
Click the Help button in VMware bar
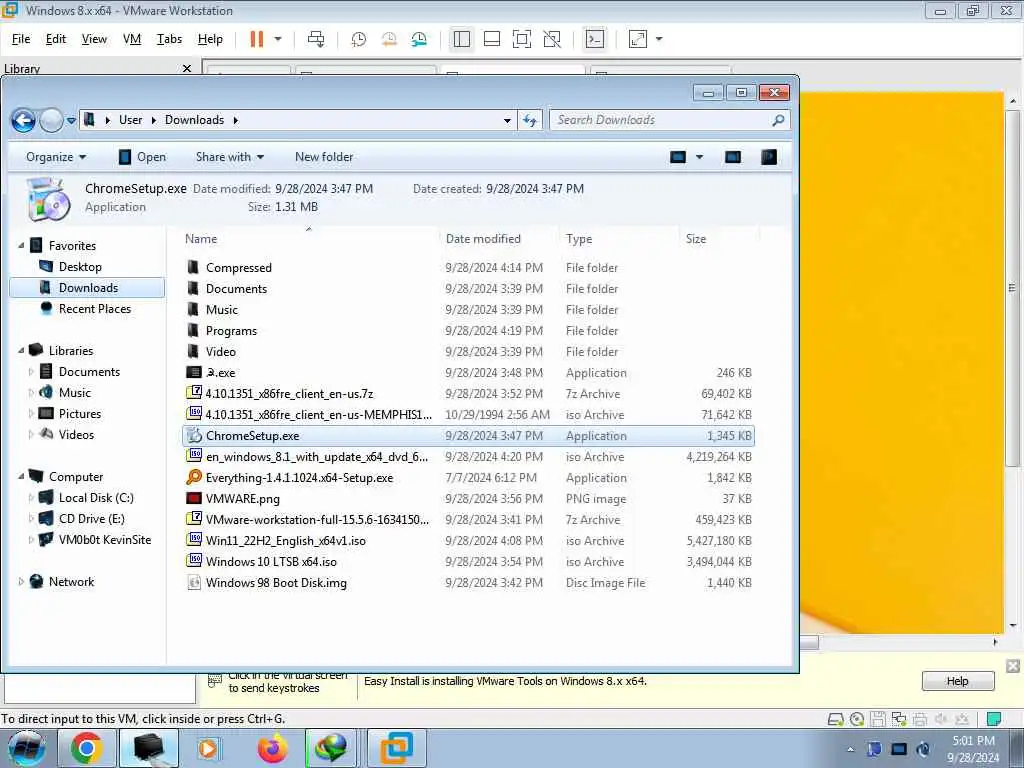(957, 681)
